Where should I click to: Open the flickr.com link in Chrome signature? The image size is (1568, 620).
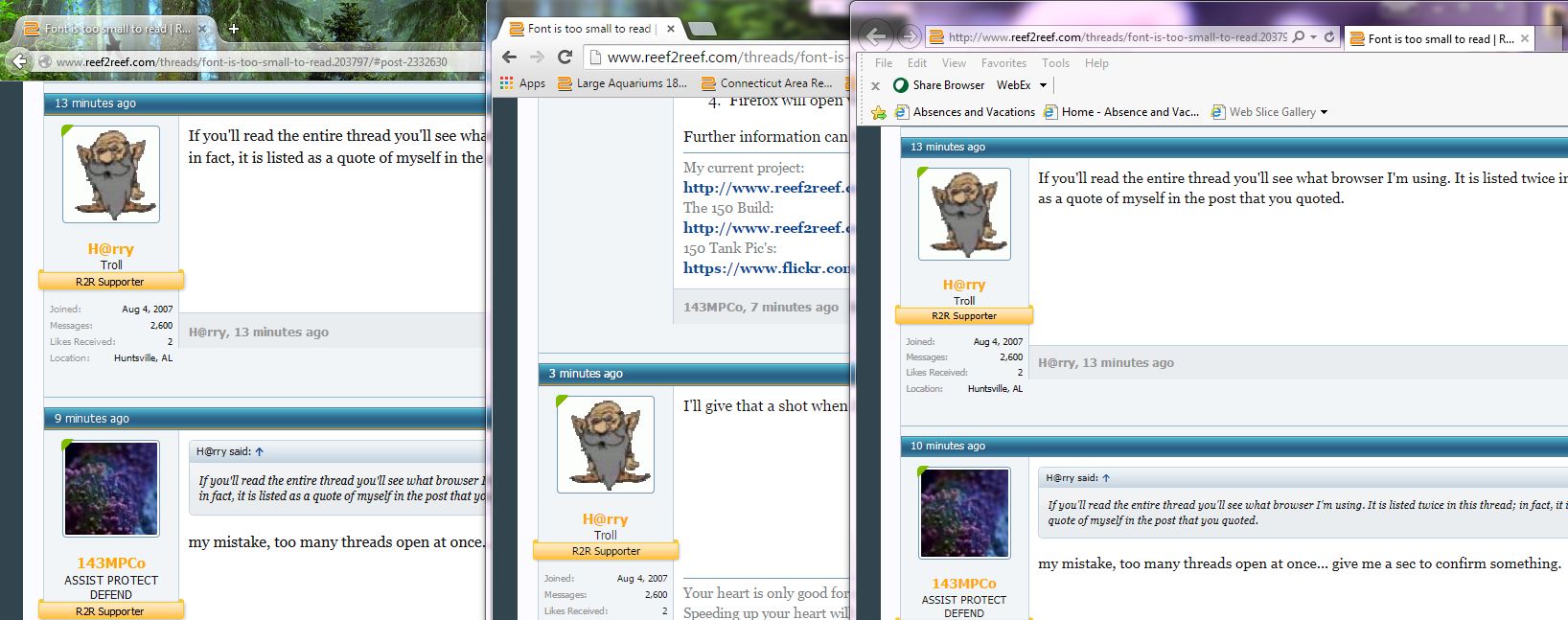(x=767, y=268)
